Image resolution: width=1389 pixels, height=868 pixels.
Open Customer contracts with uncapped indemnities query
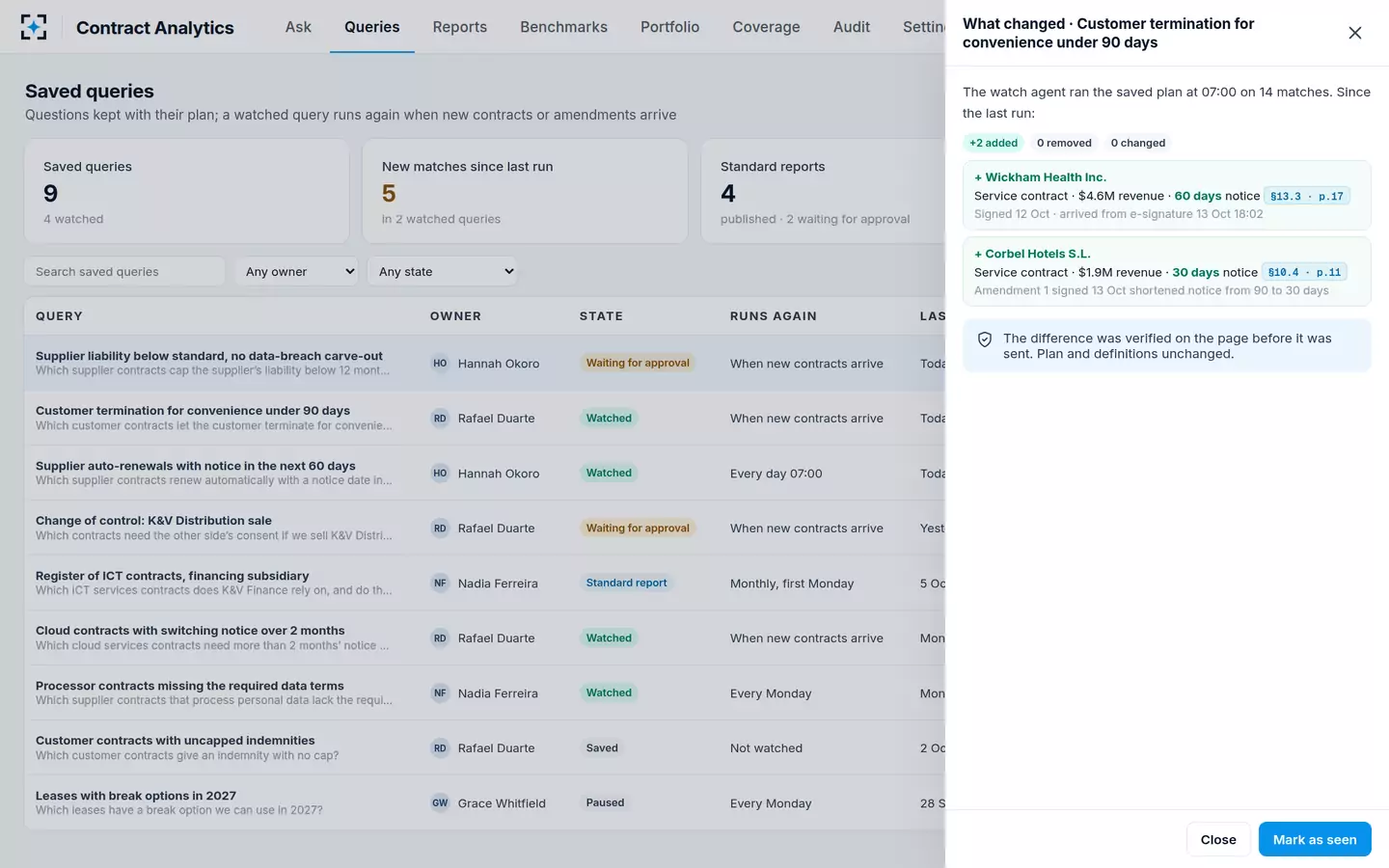[176, 741]
